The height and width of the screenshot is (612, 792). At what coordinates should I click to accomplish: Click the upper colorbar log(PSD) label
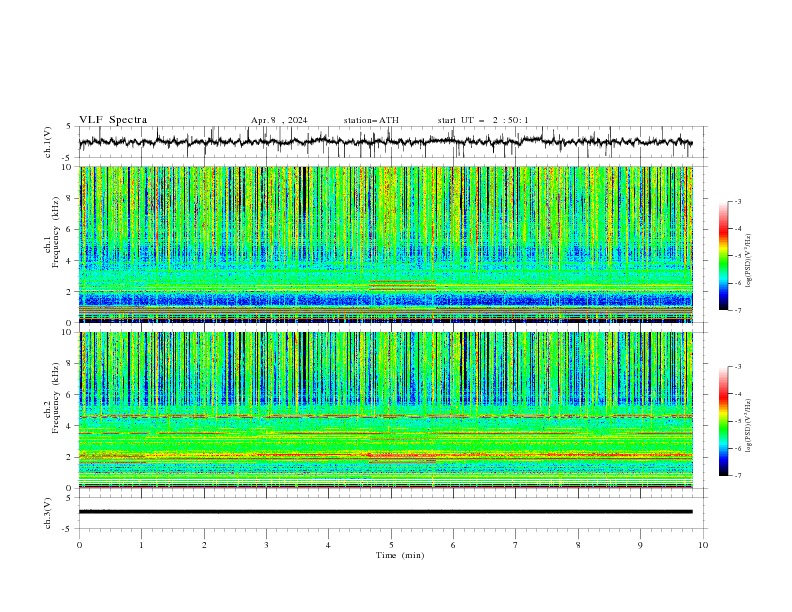[749, 261]
